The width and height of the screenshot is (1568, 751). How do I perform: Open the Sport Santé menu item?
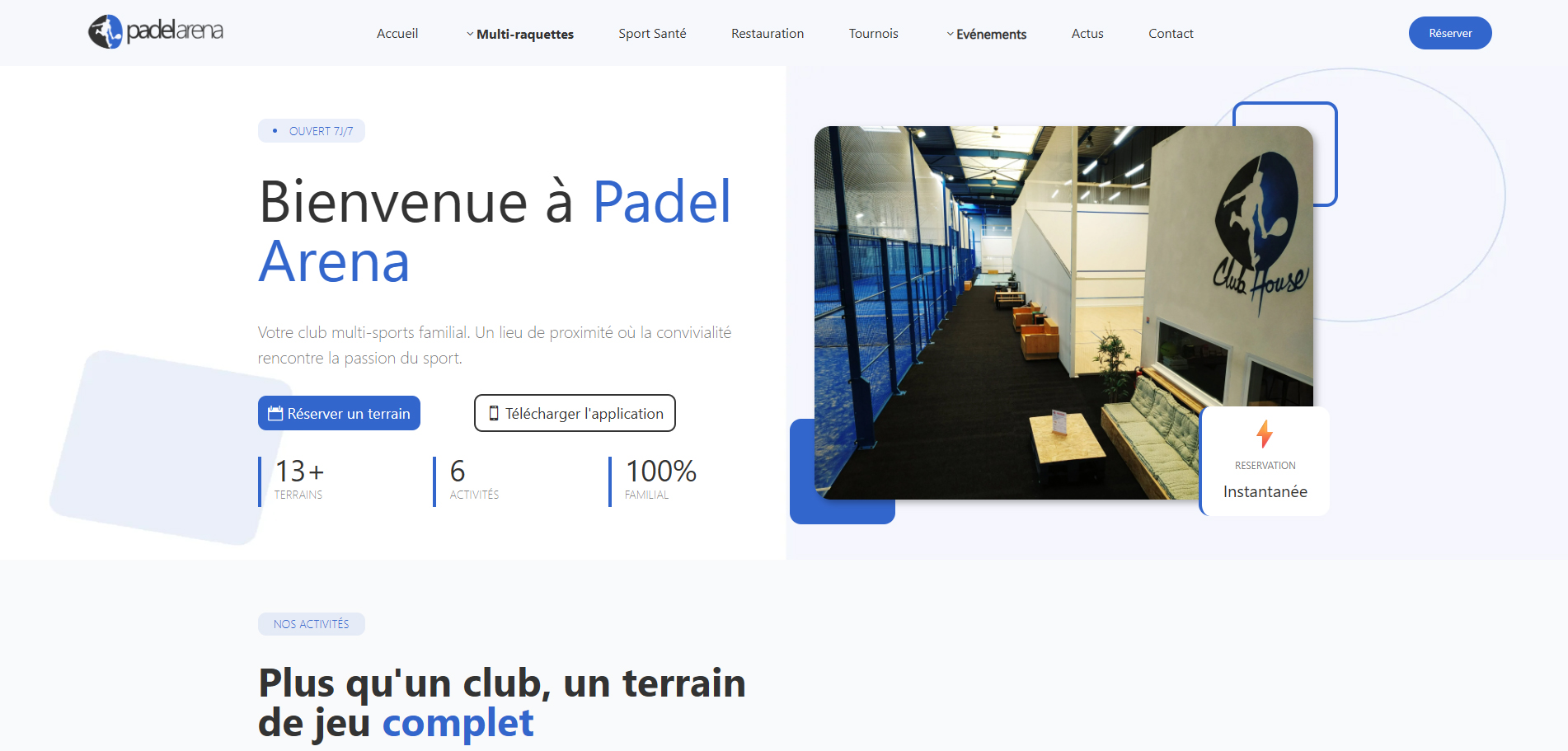(x=652, y=33)
